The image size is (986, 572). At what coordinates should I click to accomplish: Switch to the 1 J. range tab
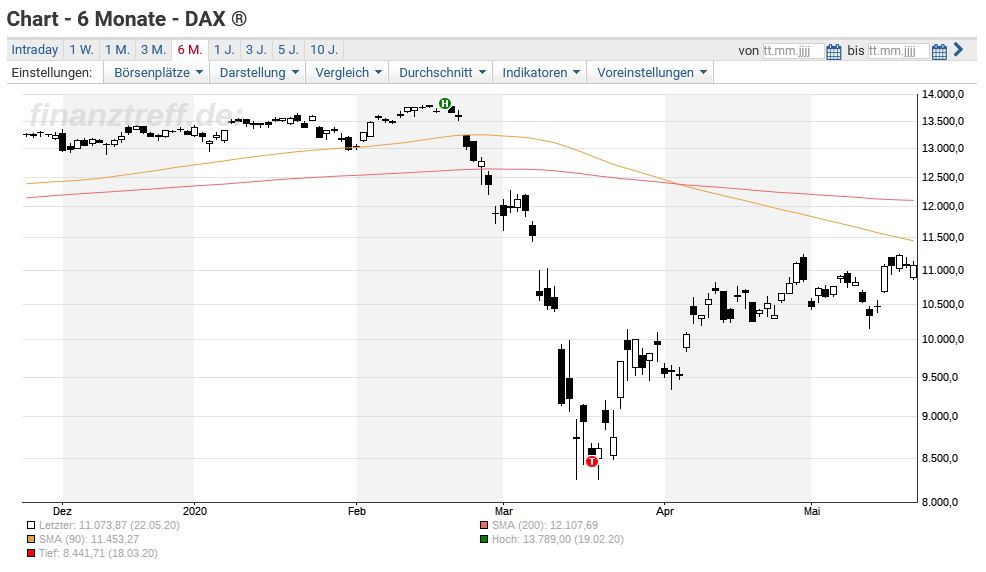click(x=224, y=50)
